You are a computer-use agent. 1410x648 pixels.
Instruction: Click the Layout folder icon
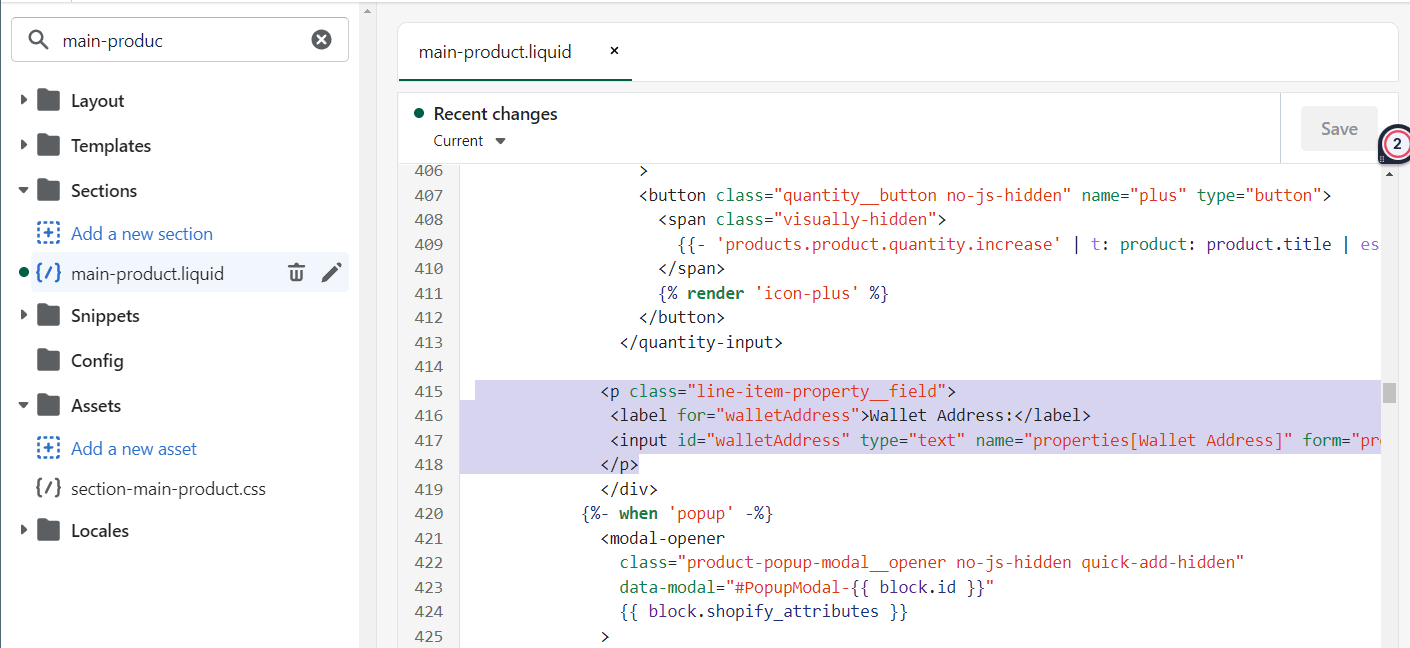(49, 100)
